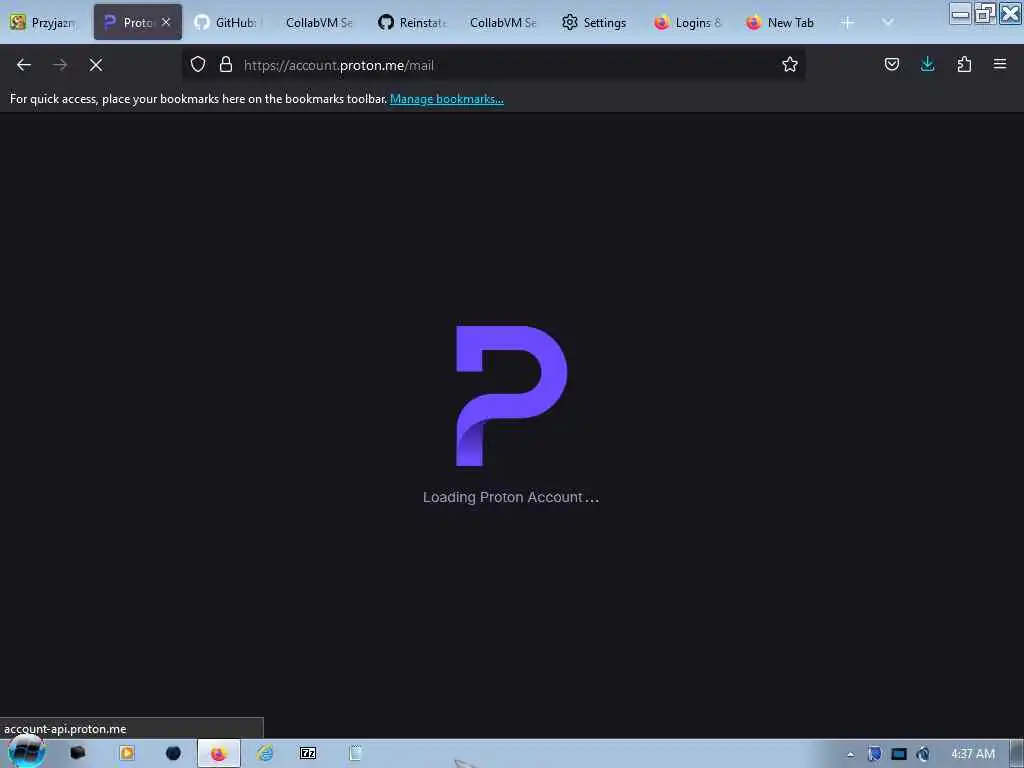This screenshot has height=768, width=1024.
Task: Save the page to Pocket
Action: click(x=891, y=64)
